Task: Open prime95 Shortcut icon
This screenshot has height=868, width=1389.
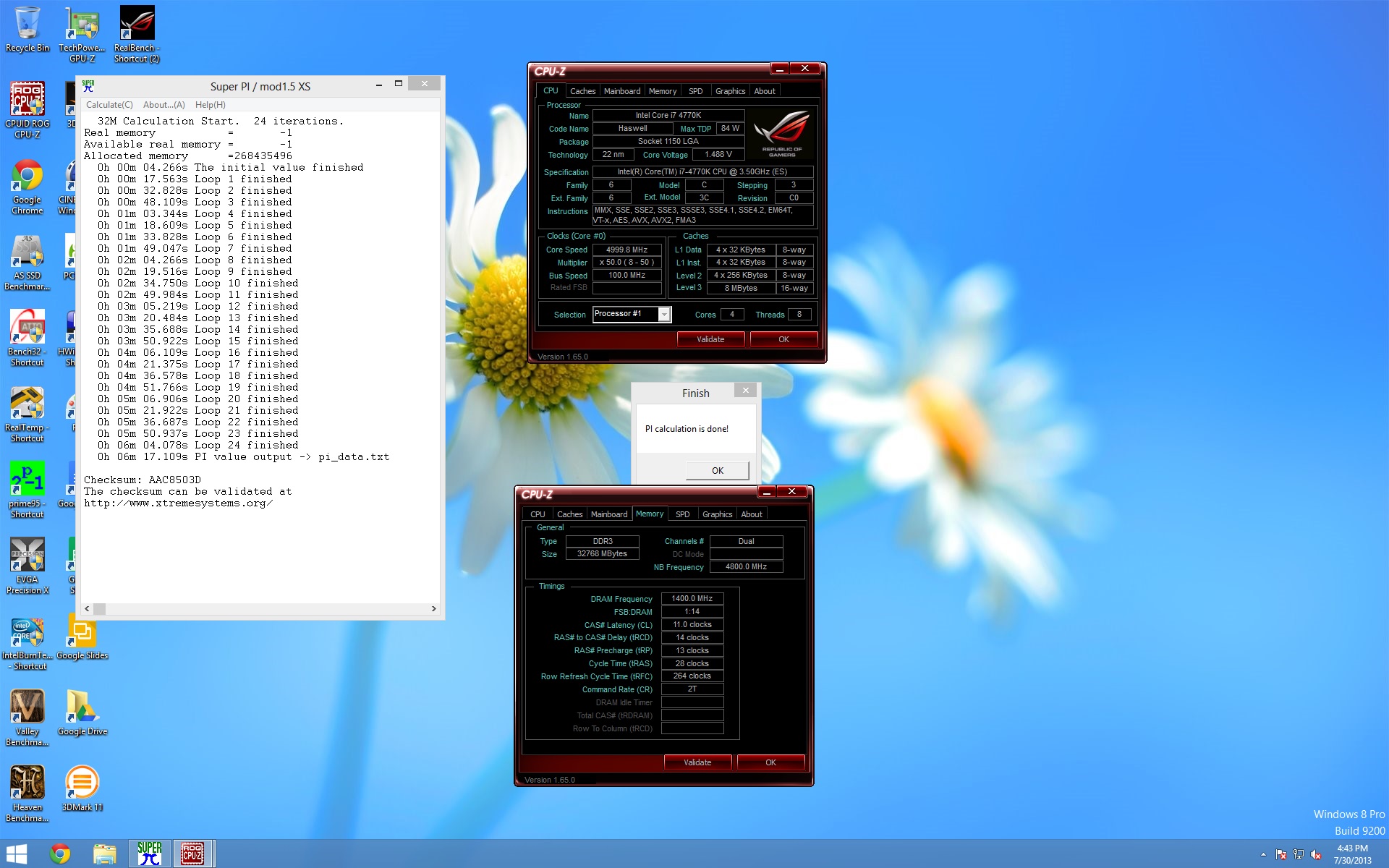Action: point(27,490)
